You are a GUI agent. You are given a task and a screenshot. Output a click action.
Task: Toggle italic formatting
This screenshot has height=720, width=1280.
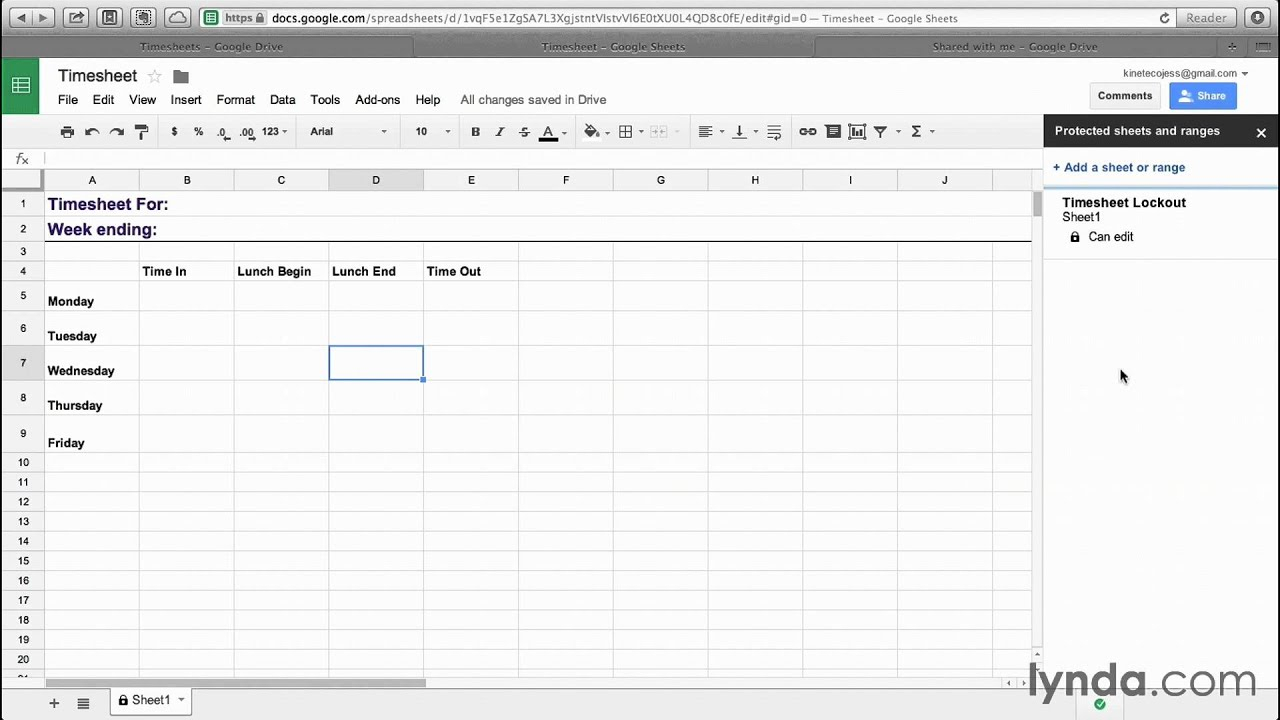coord(499,131)
